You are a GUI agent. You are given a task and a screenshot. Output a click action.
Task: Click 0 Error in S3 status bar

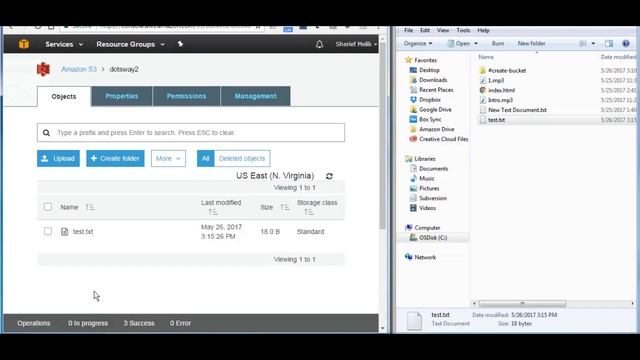point(180,323)
